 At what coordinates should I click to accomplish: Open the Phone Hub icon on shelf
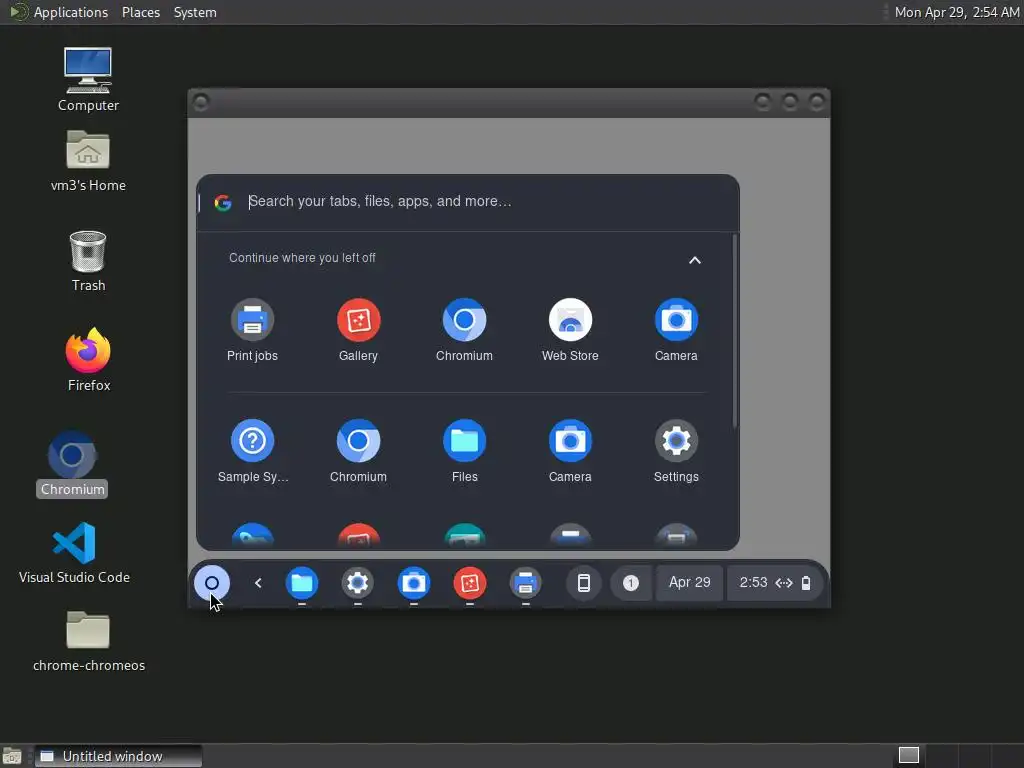584,583
